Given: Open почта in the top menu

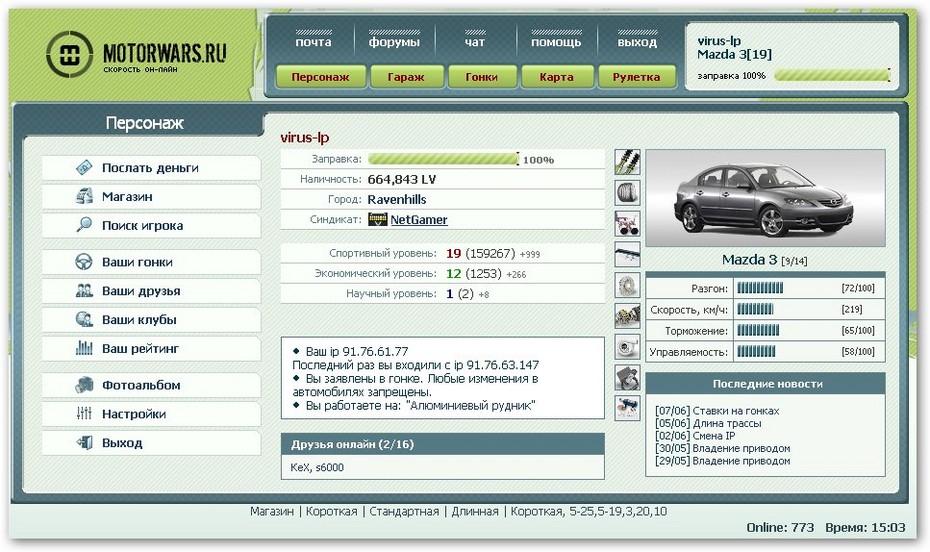Looking at the screenshot, I should [x=313, y=43].
